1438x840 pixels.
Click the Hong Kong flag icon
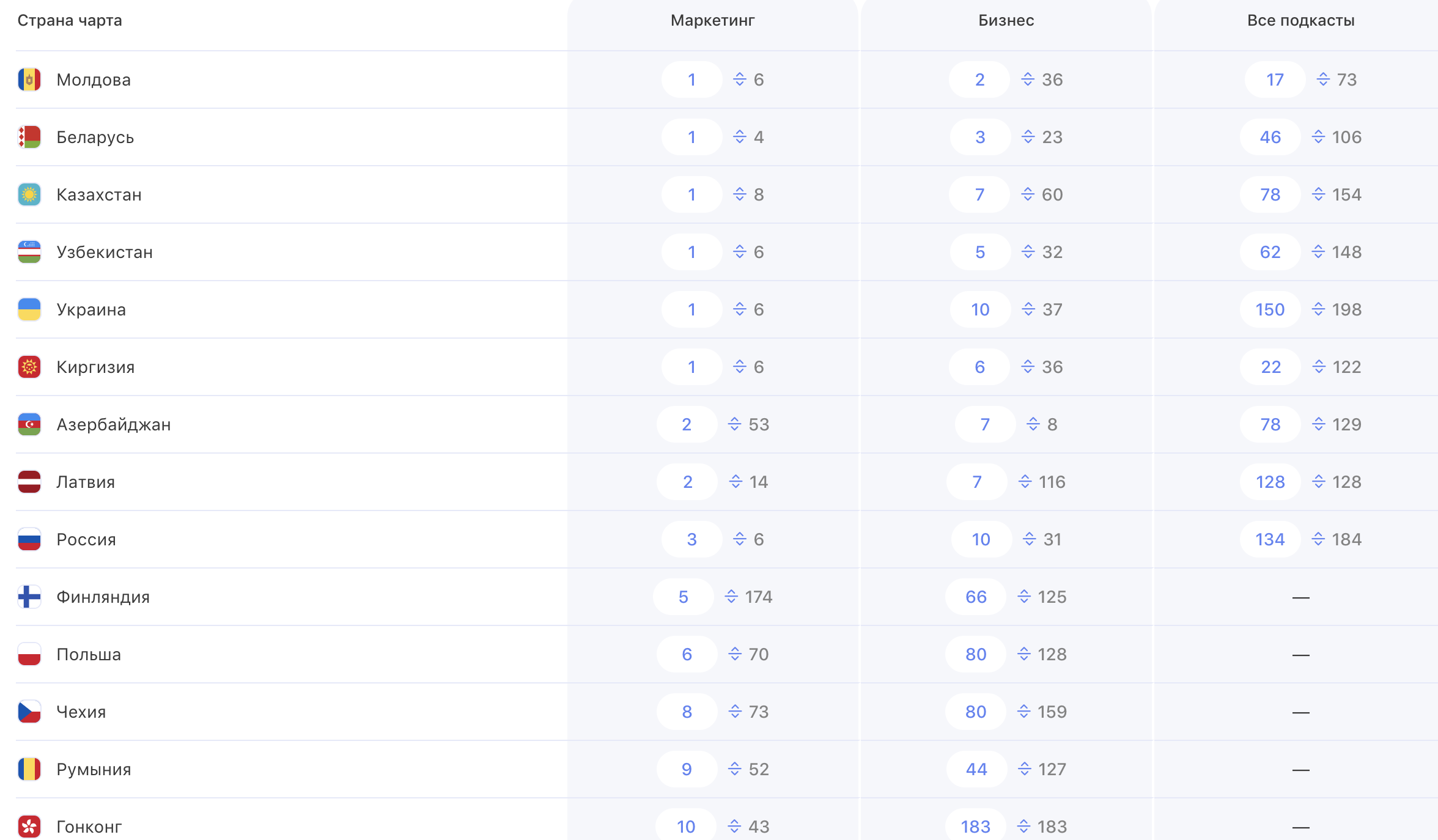pyautogui.click(x=29, y=827)
